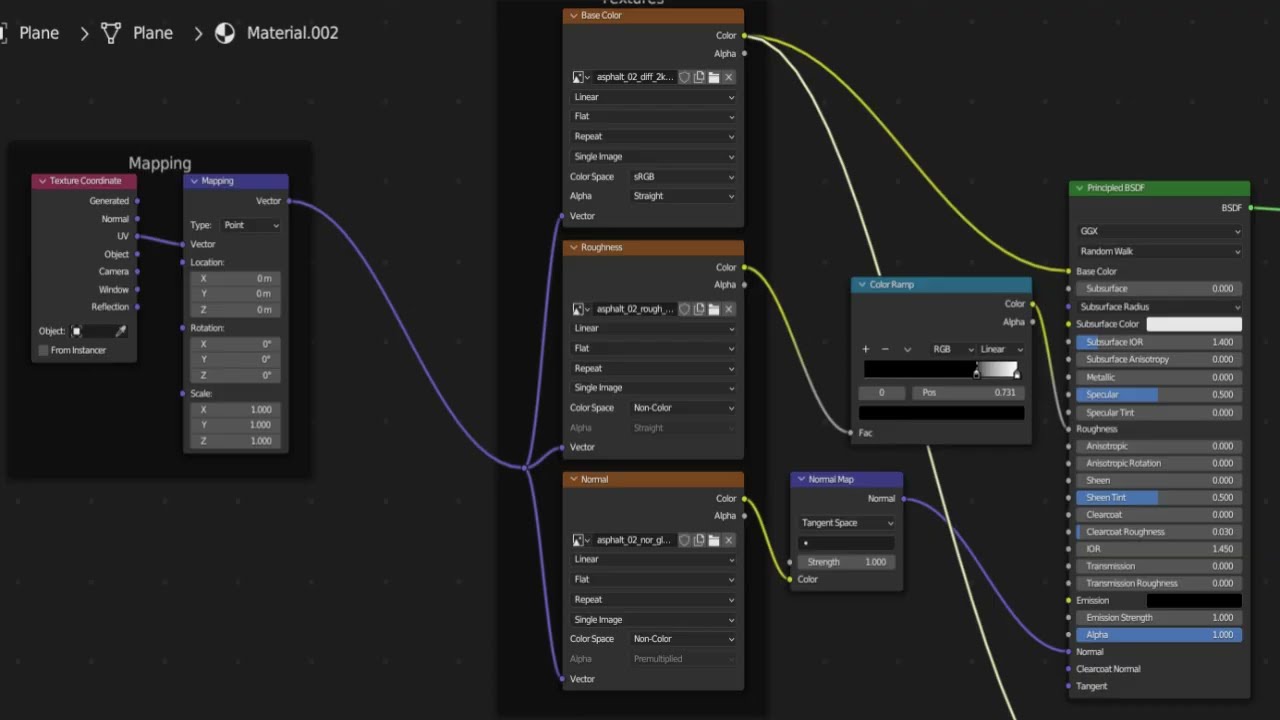Image resolution: width=1280 pixels, height=720 pixels.
Task: Collapse the Color Ramp node
Action: [862, 285]
